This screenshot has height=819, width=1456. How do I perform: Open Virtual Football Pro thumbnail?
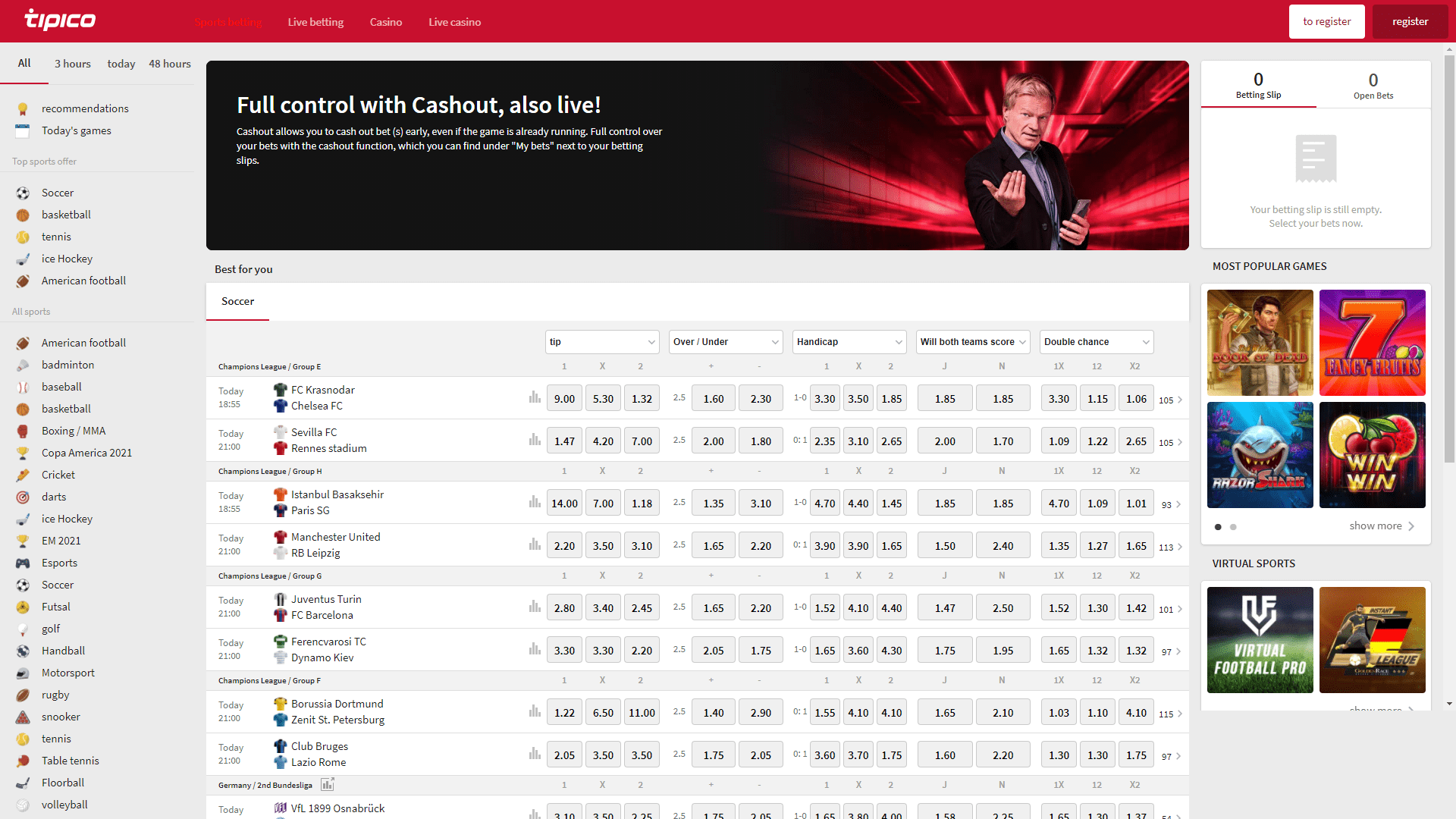[1260, 640]
